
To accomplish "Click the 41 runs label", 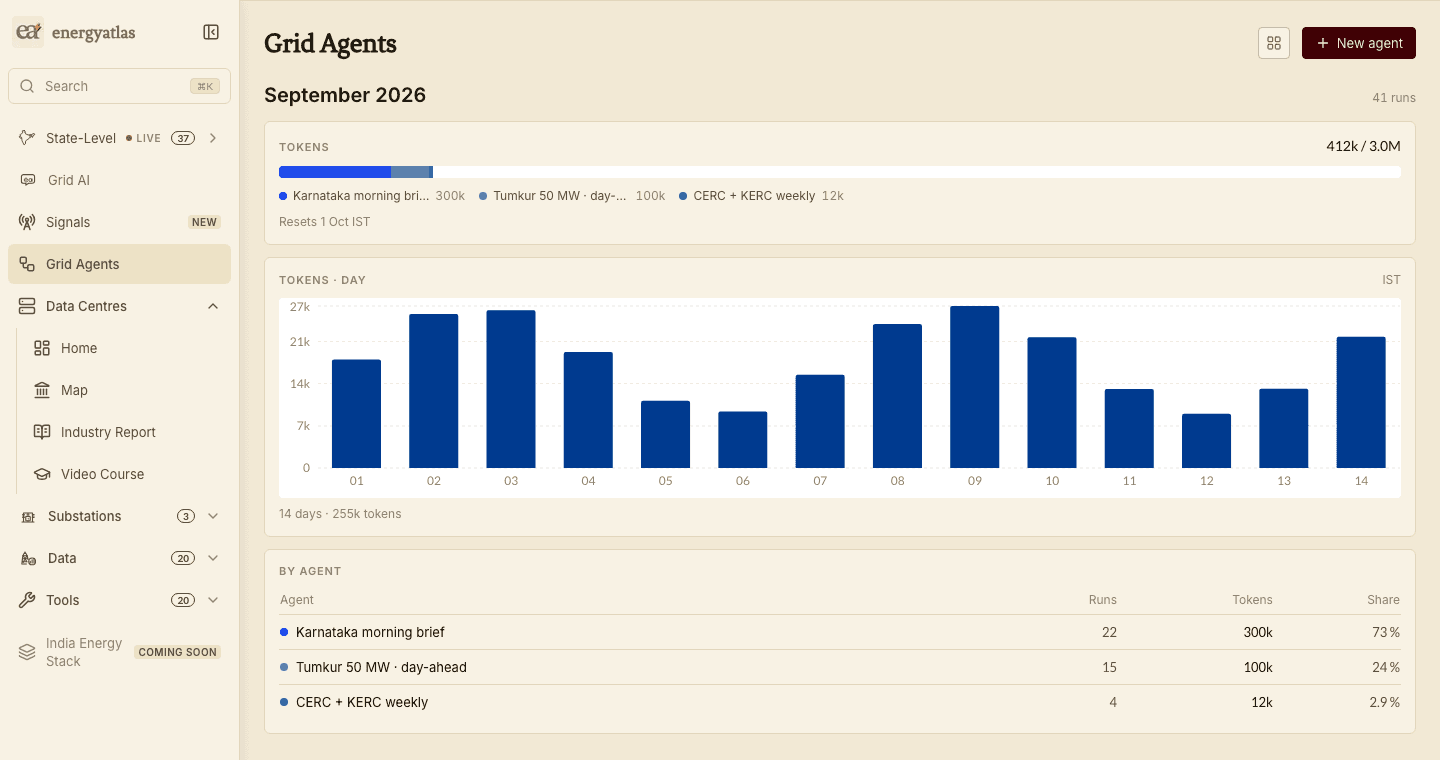I will click(1394, 98).
